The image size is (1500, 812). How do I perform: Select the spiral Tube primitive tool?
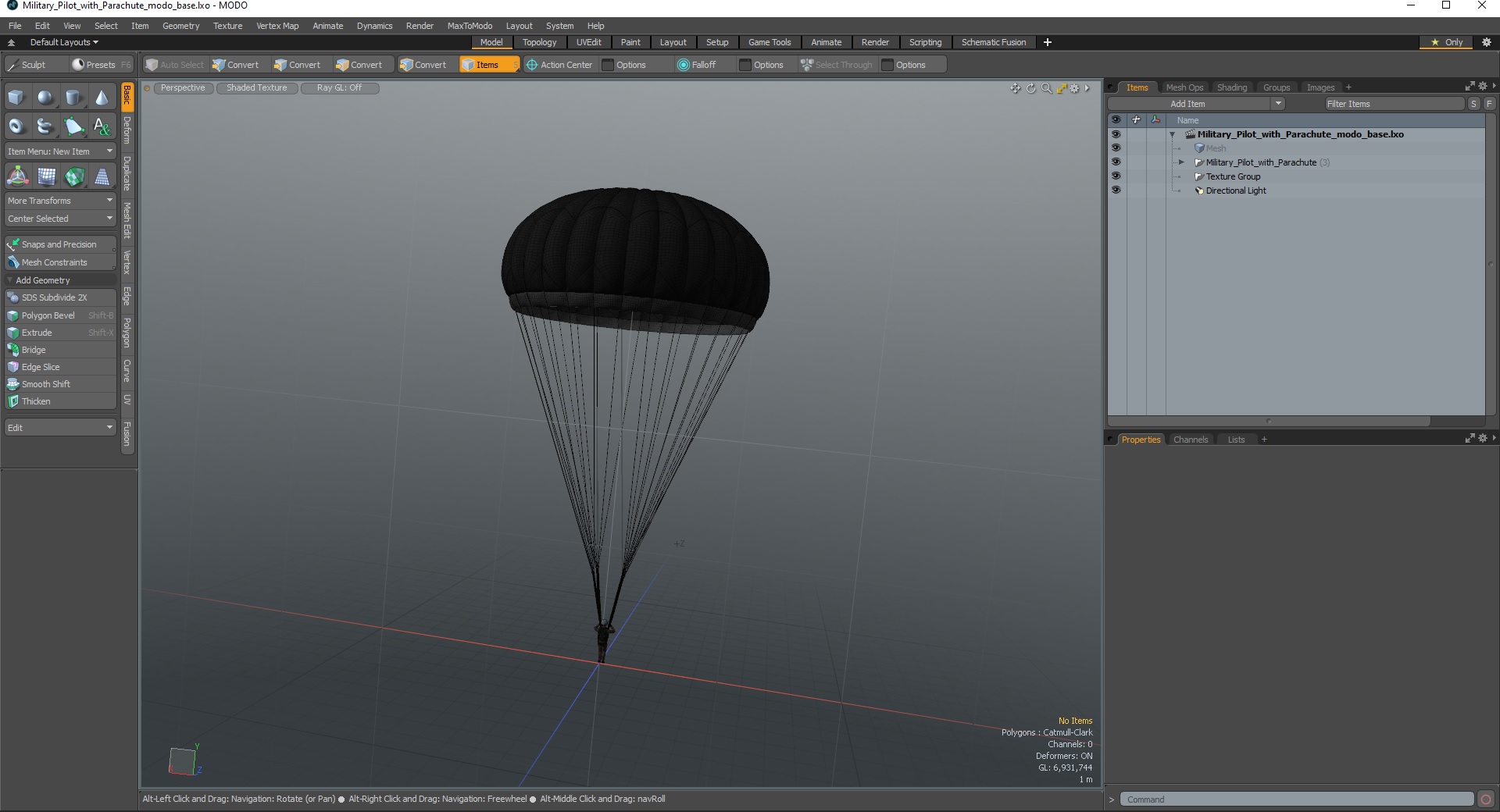click(x=45, y=126)
